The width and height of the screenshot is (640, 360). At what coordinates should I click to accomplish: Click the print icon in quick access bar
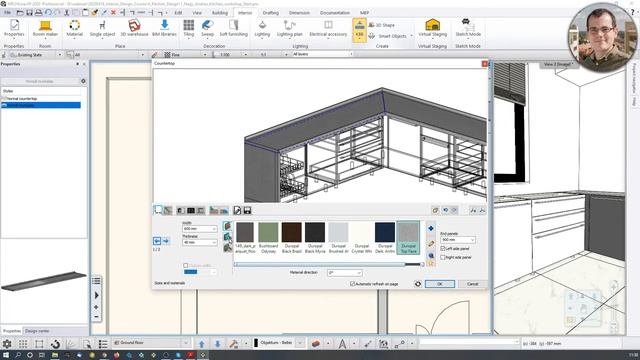[38, 13]
